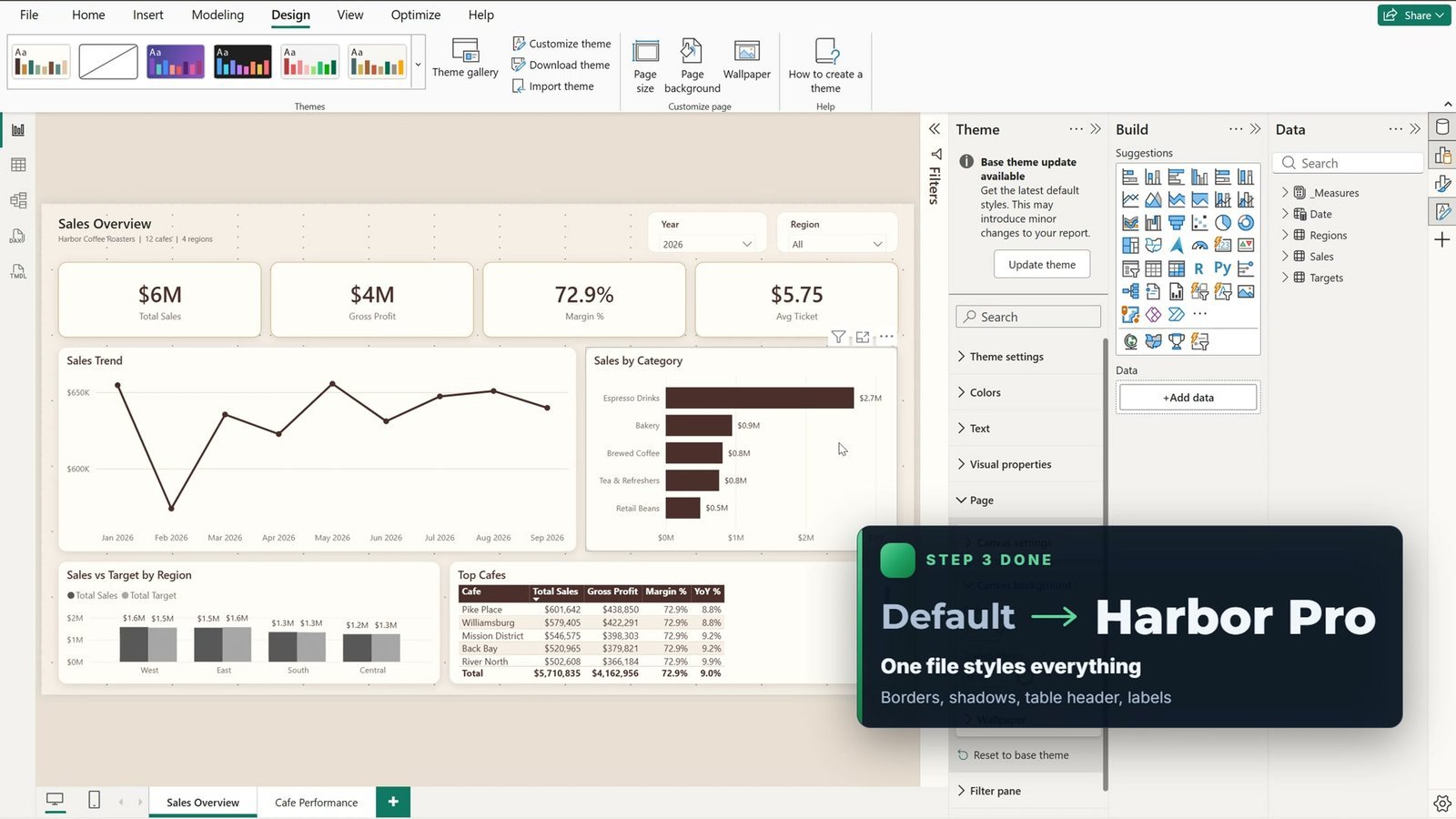This screenshot has height=819, width=1456.
Task: Open settings gear at bottom right
Action: pos(1442,804)
